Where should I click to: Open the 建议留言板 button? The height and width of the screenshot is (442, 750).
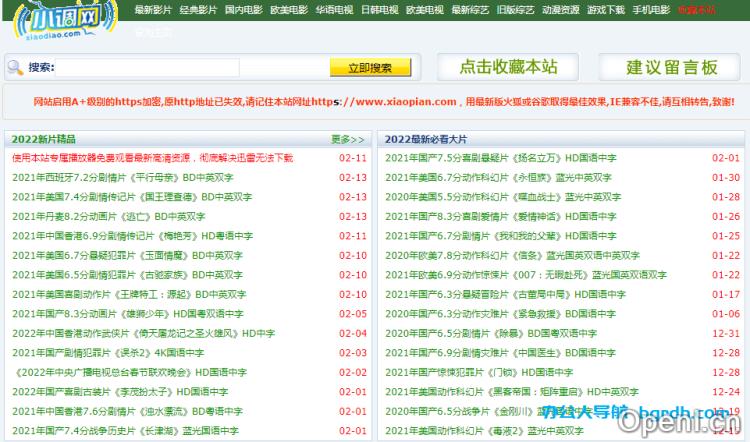(671, 67)
